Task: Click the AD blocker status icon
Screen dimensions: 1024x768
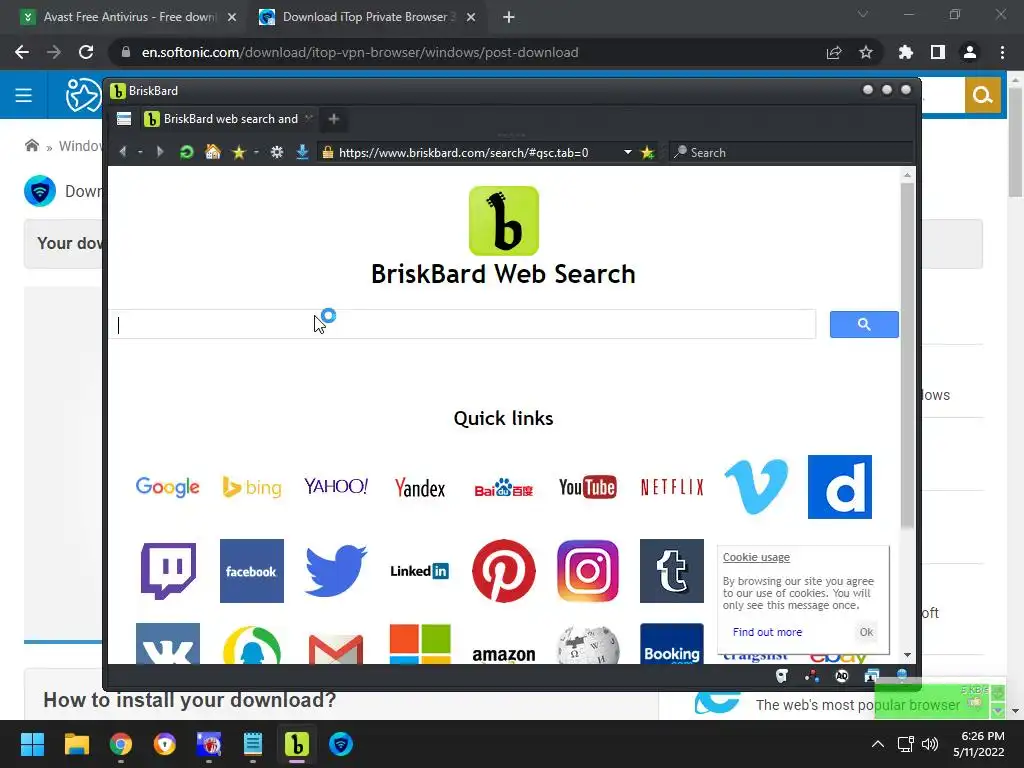Action: coord(842,676)
